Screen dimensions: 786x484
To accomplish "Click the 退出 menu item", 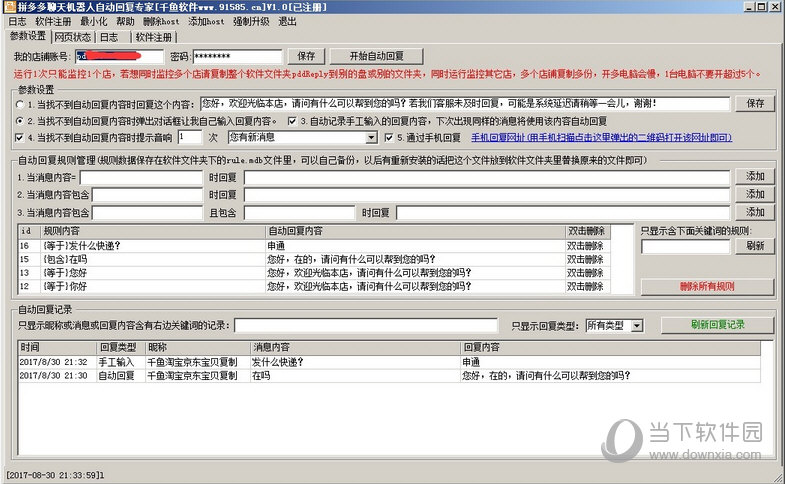I will 287,22.
